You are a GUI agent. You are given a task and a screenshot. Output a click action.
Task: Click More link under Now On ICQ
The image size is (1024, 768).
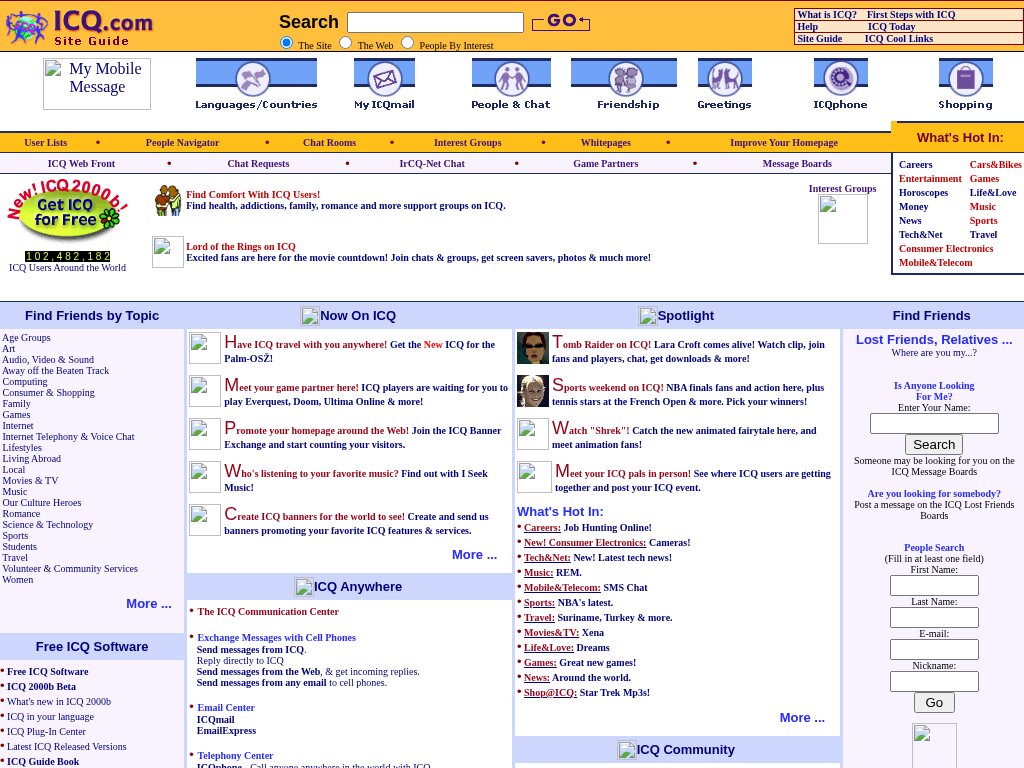click(475, 554)
